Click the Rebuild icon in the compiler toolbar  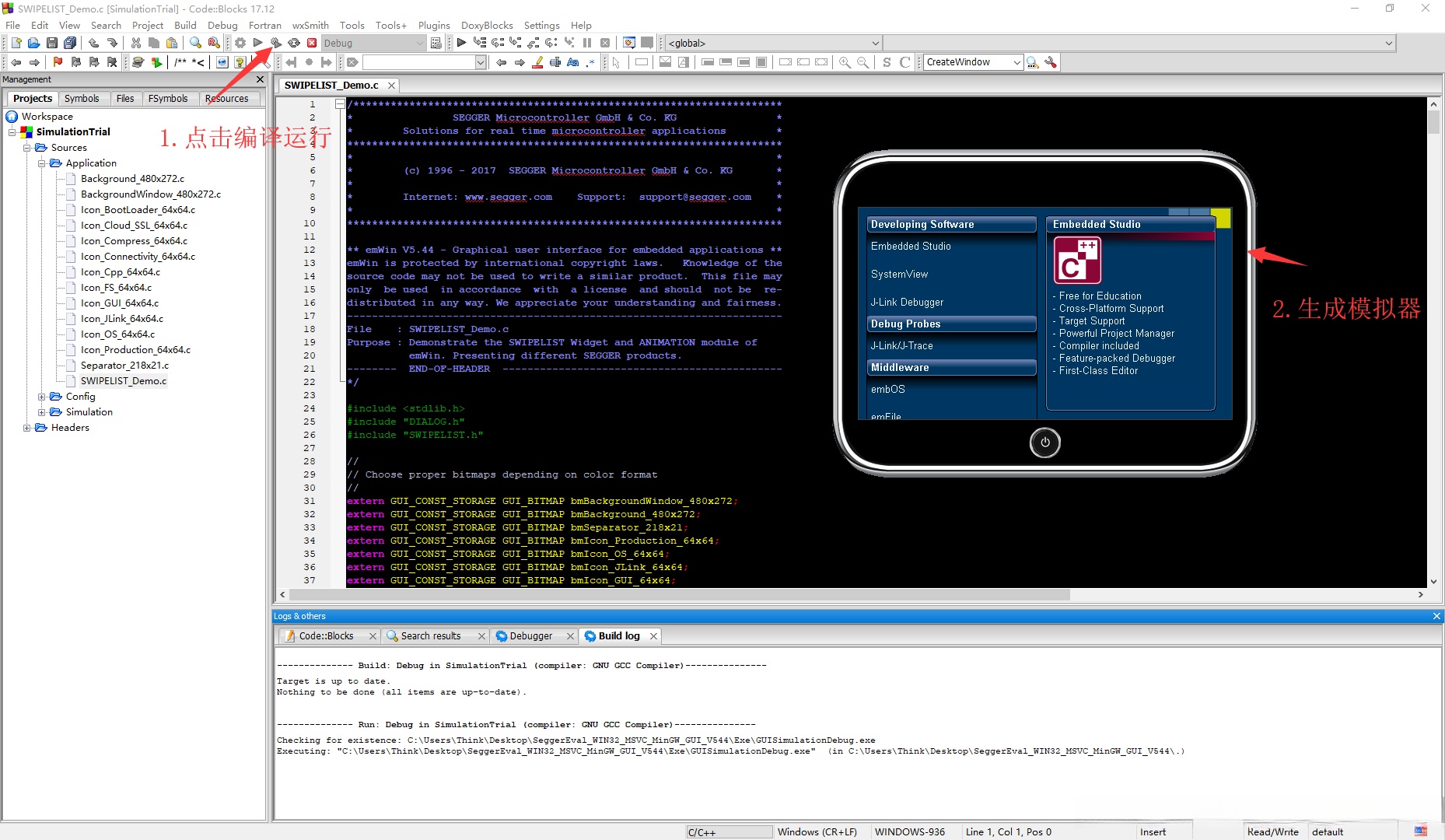tap(294, 43)
